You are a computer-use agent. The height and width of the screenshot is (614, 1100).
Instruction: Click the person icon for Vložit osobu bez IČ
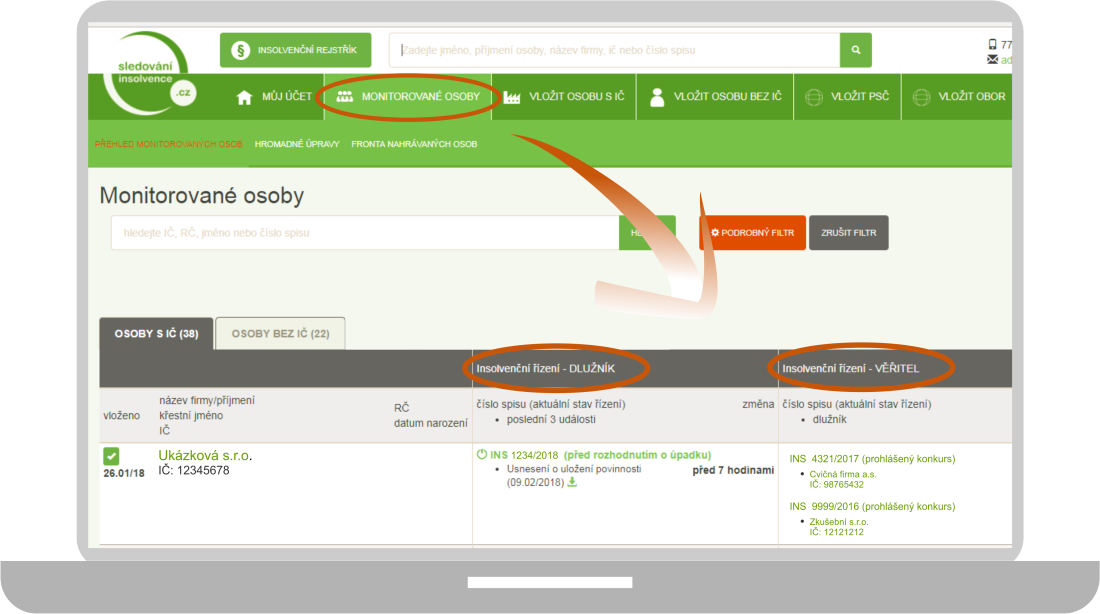tap(657, 97)
